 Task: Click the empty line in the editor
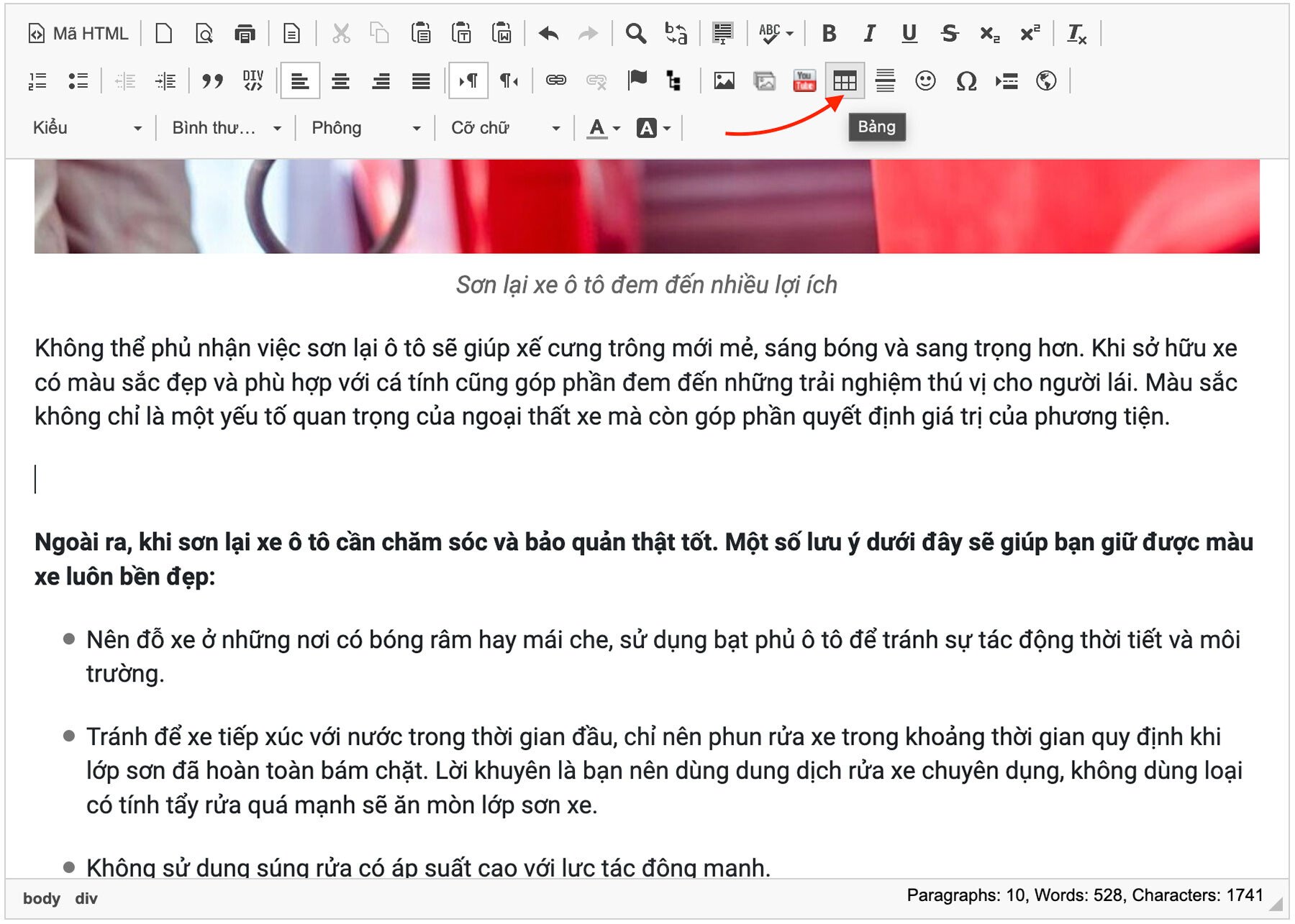(x=432, y=480)
